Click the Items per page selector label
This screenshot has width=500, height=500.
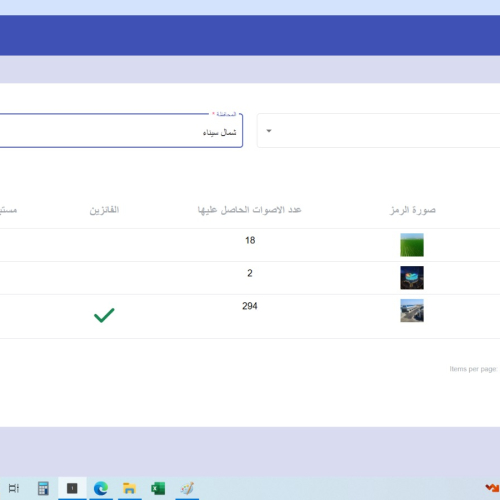473,369
